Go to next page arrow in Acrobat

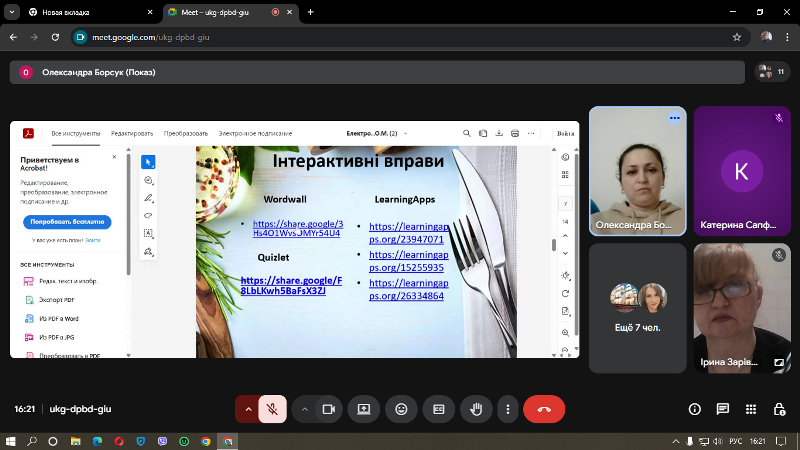pos(565,253)
